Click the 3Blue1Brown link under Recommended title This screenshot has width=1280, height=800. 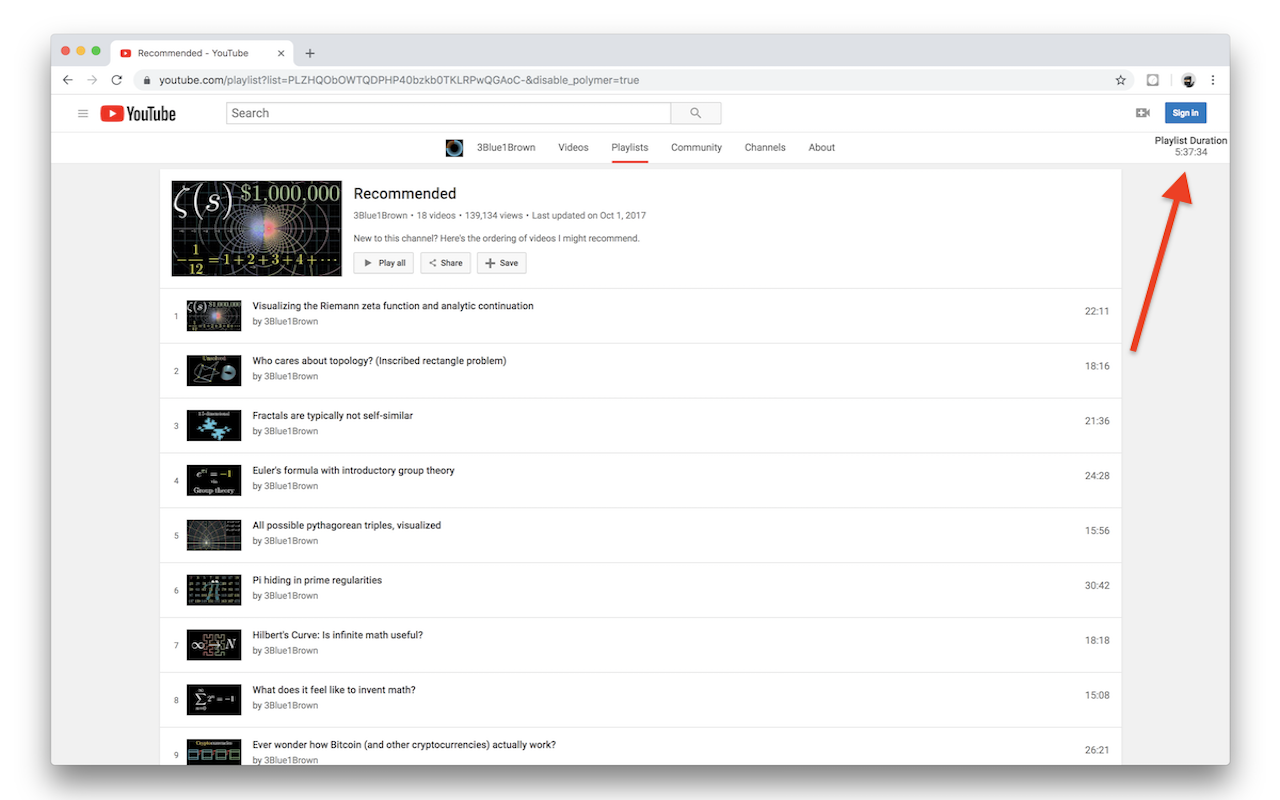coord(381,216)
